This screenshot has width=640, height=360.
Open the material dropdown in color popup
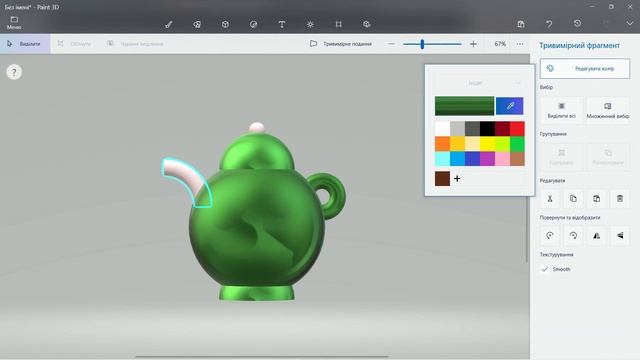(x=480, y=83)
